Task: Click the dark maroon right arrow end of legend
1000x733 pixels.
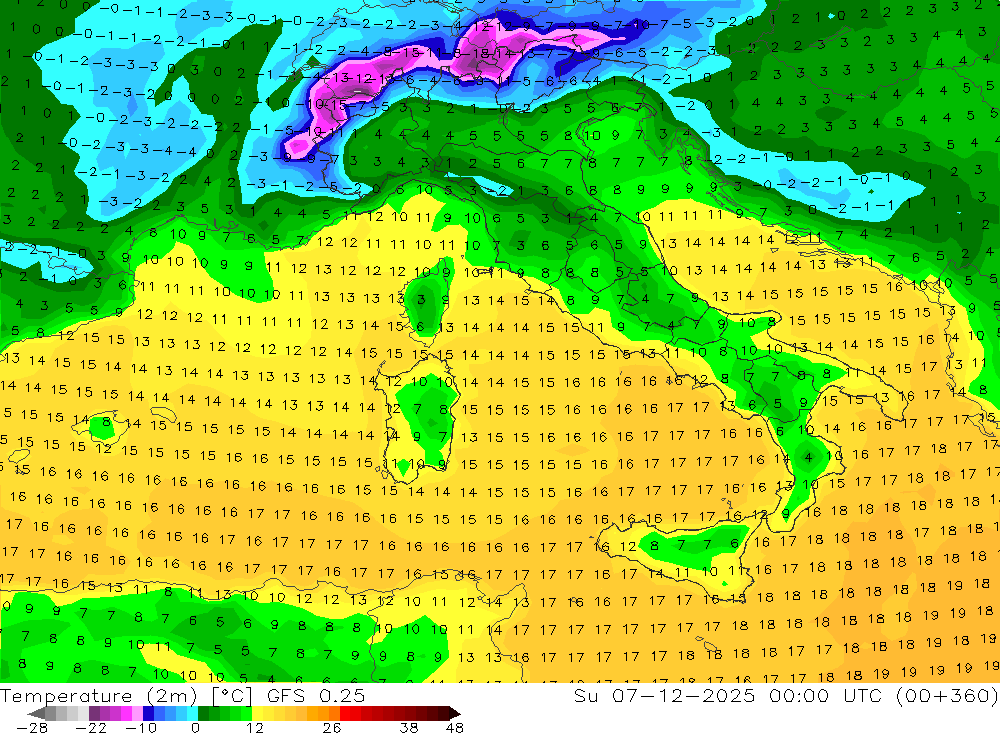Action: click(x=453, y=713)
